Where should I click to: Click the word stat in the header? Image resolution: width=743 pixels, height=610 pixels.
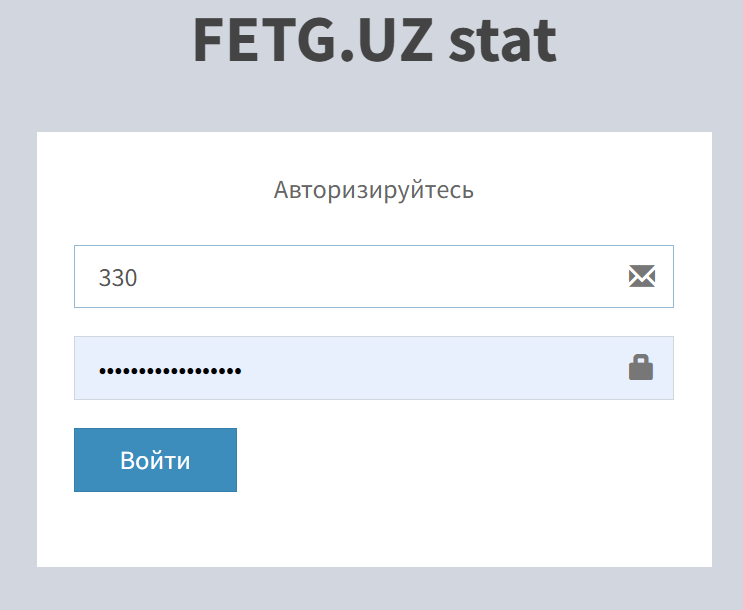pos(502,42)
